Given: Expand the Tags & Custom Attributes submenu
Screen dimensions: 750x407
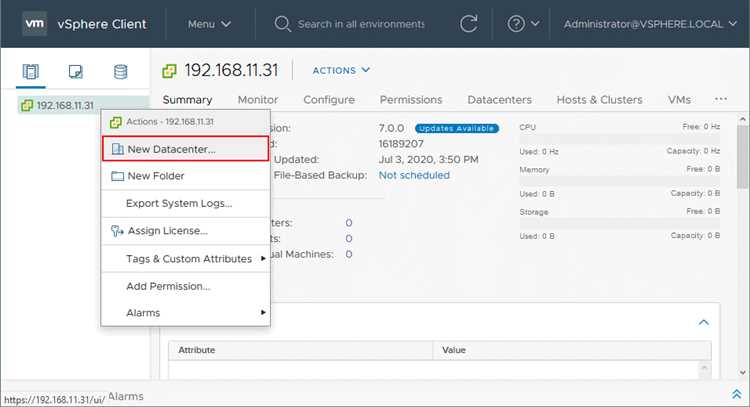Looking at the screenshot, I should [185, 259].
